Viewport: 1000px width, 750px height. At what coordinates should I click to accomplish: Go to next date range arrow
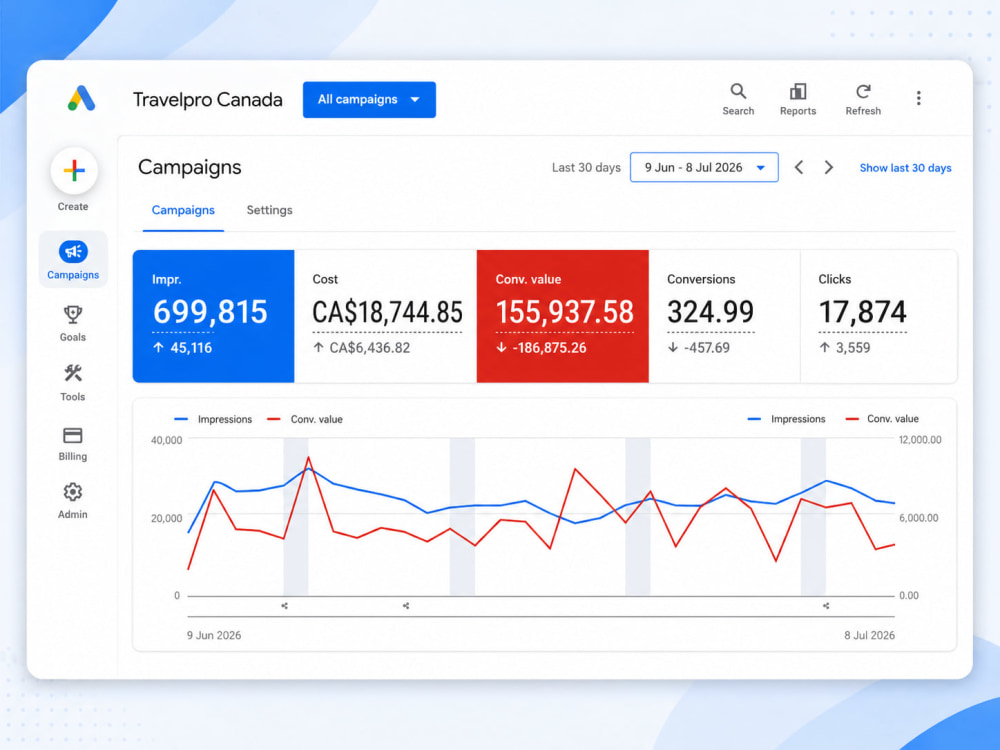[x=828, y=167]
